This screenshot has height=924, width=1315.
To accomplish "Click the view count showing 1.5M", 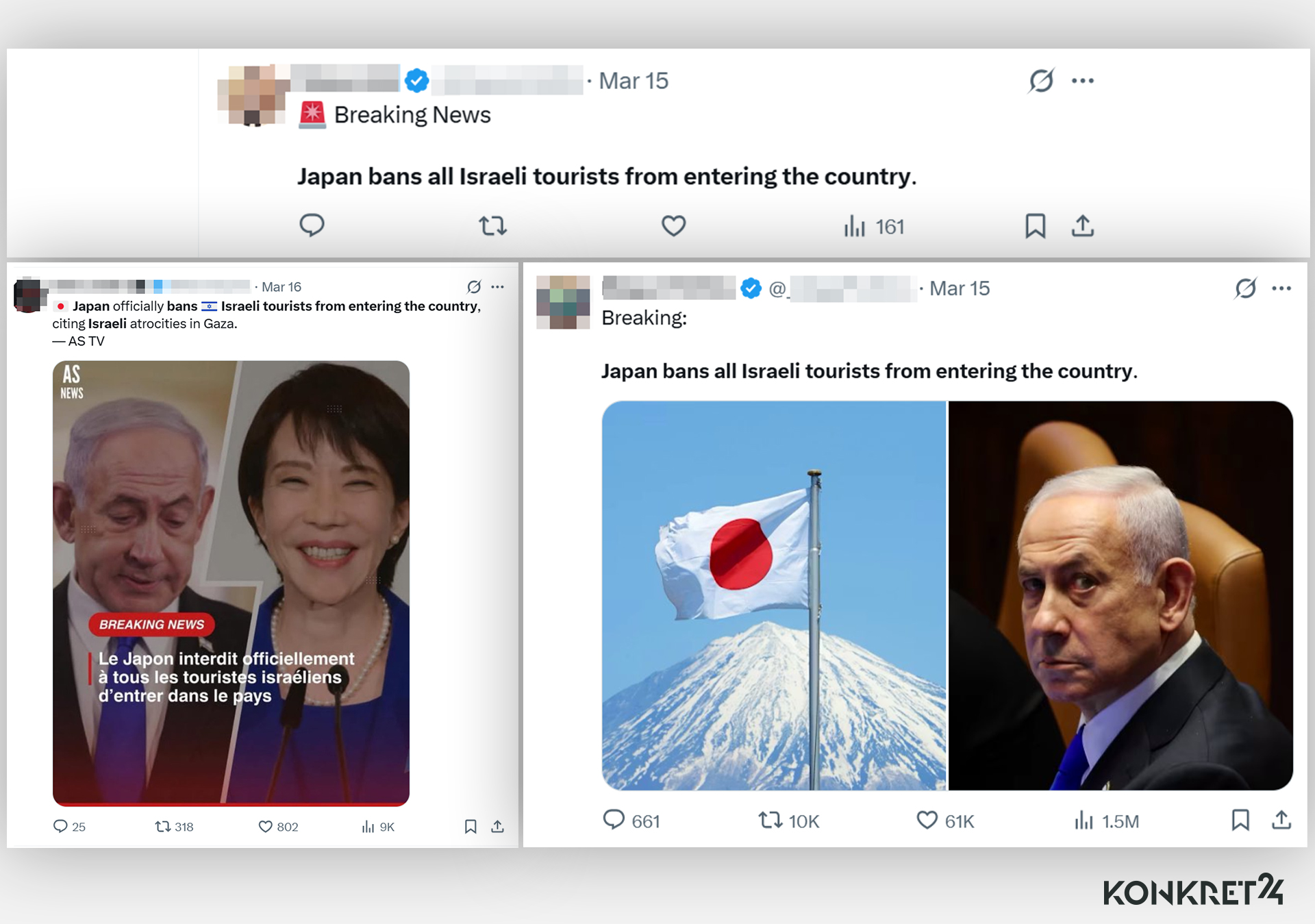I will click(1105, 821).
